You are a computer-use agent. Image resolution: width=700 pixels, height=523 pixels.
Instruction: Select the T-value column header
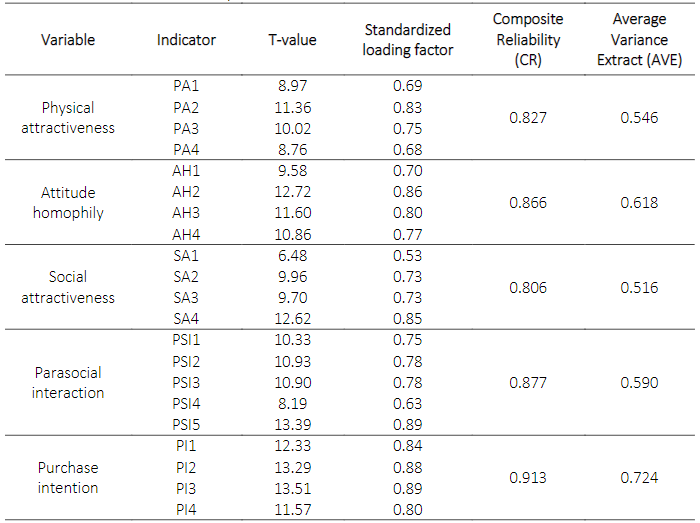[x=292, y=40]
